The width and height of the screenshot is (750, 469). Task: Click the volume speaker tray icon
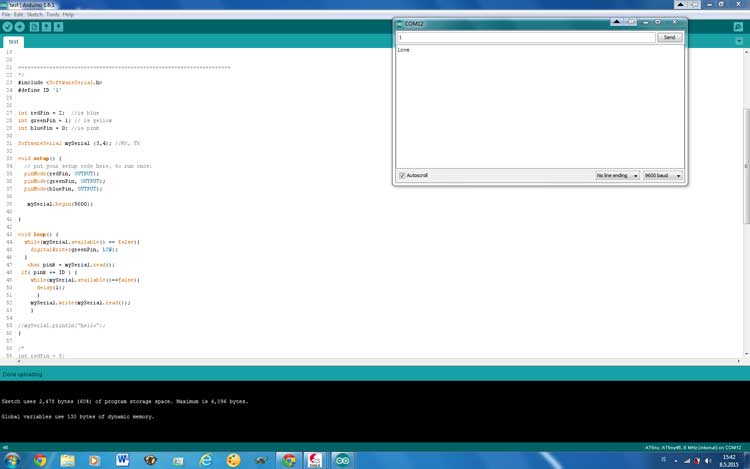[x=708, y=461]
